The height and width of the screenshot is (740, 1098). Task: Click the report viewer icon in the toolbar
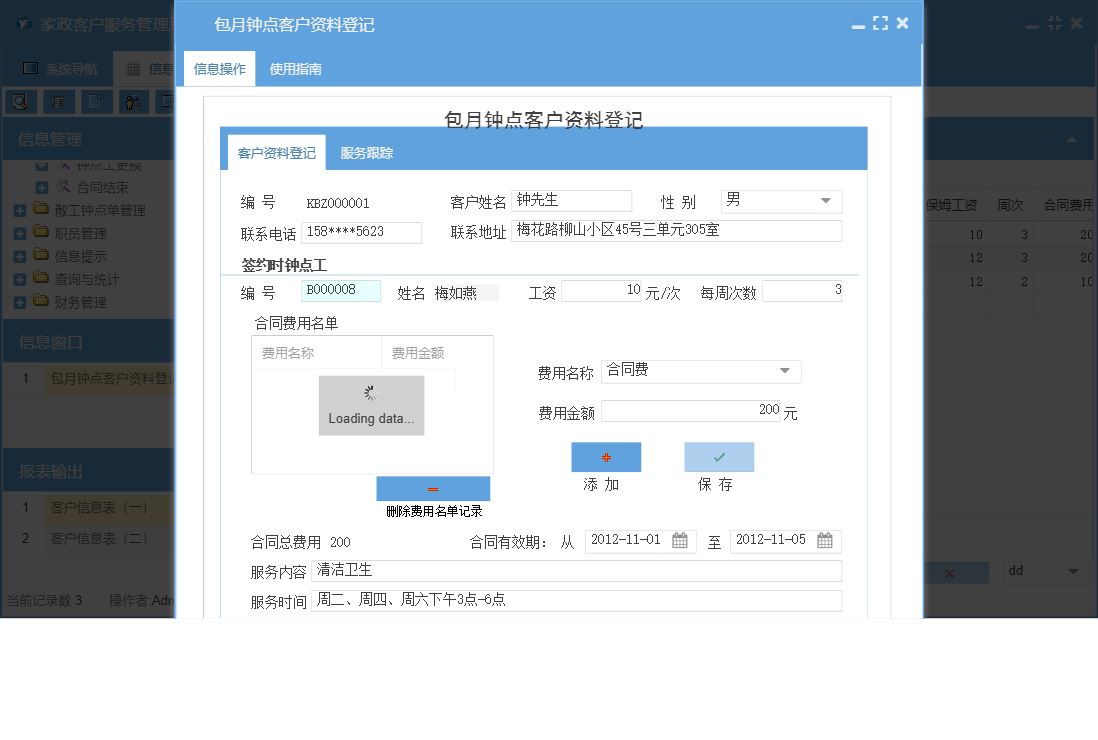[59, 101]
